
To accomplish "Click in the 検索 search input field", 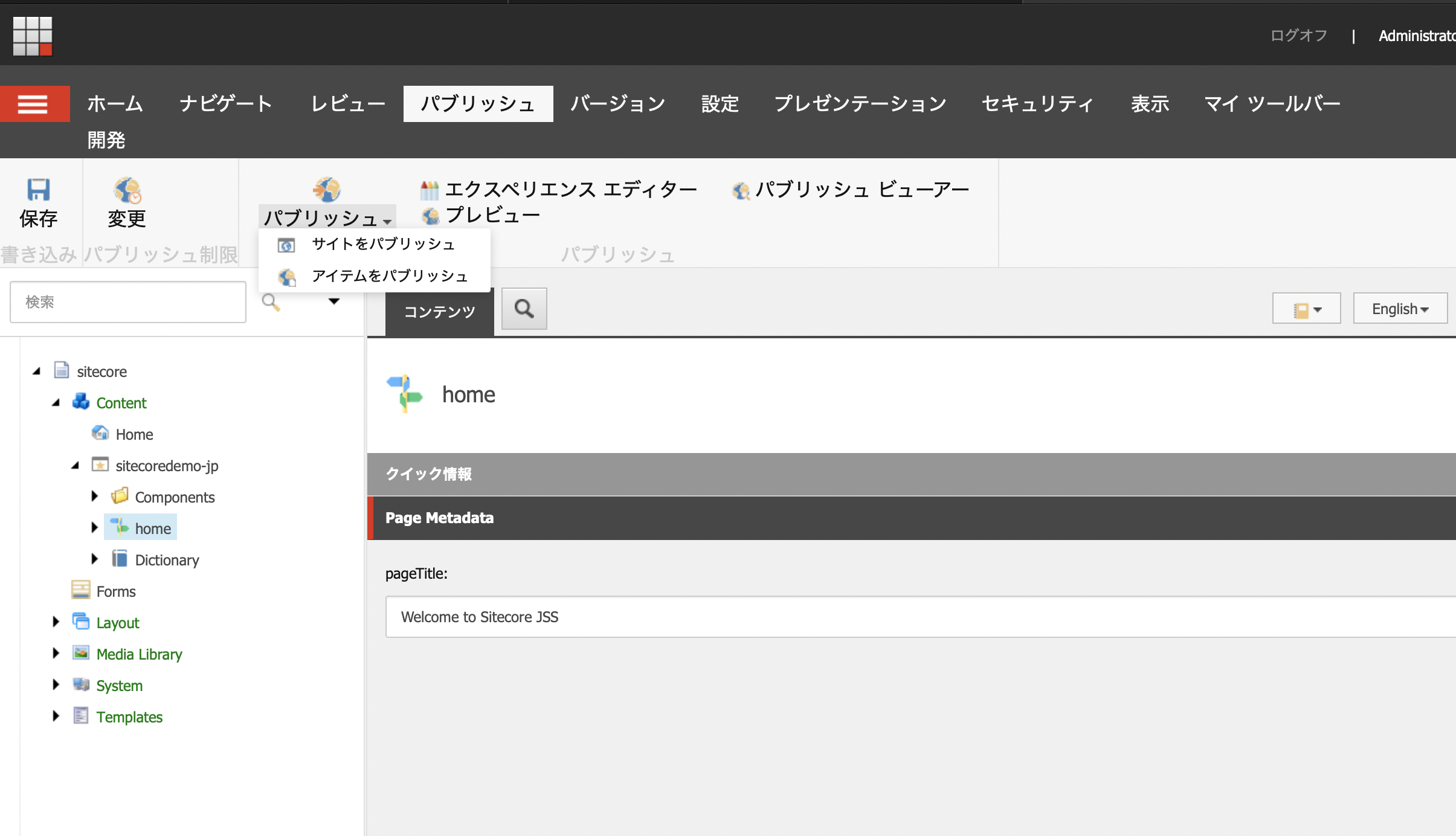I will 128,302.
